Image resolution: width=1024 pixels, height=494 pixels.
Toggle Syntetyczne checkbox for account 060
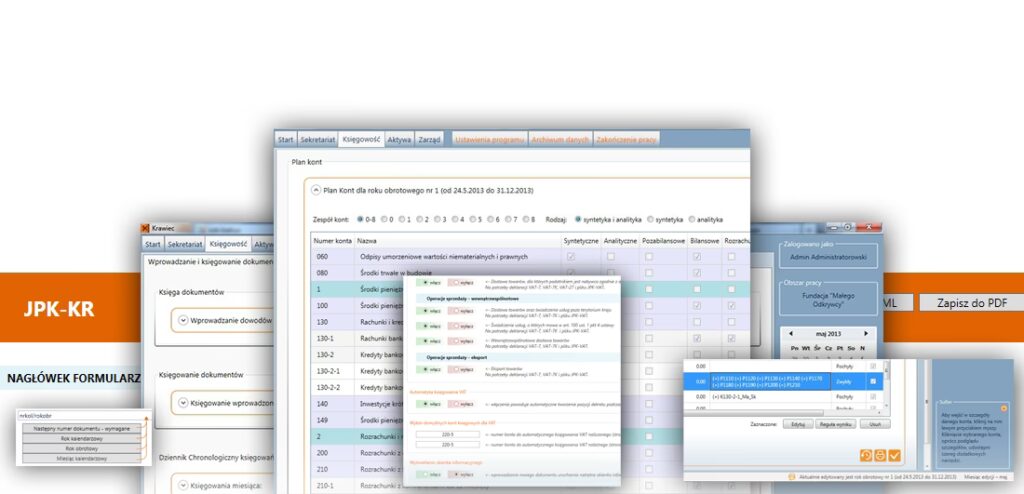click(571, 256)
